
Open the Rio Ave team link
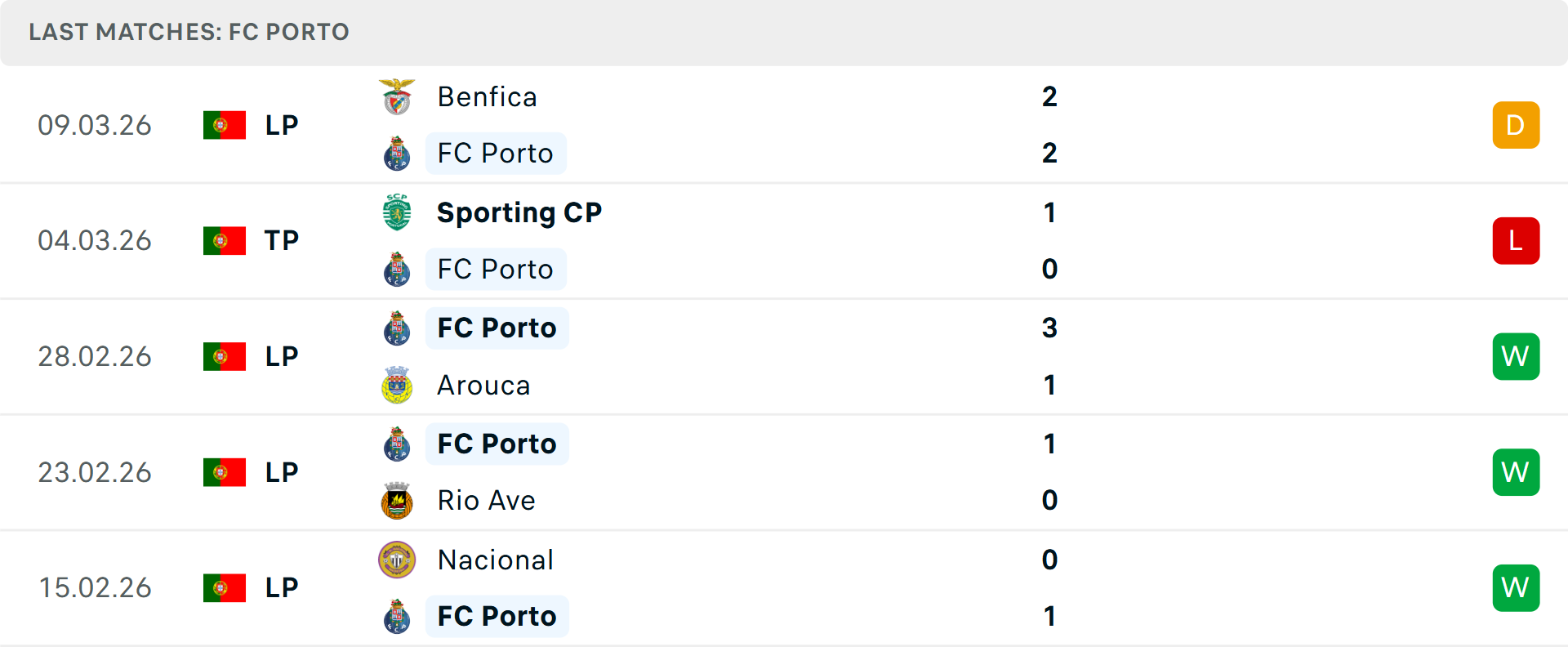[486, 501]
